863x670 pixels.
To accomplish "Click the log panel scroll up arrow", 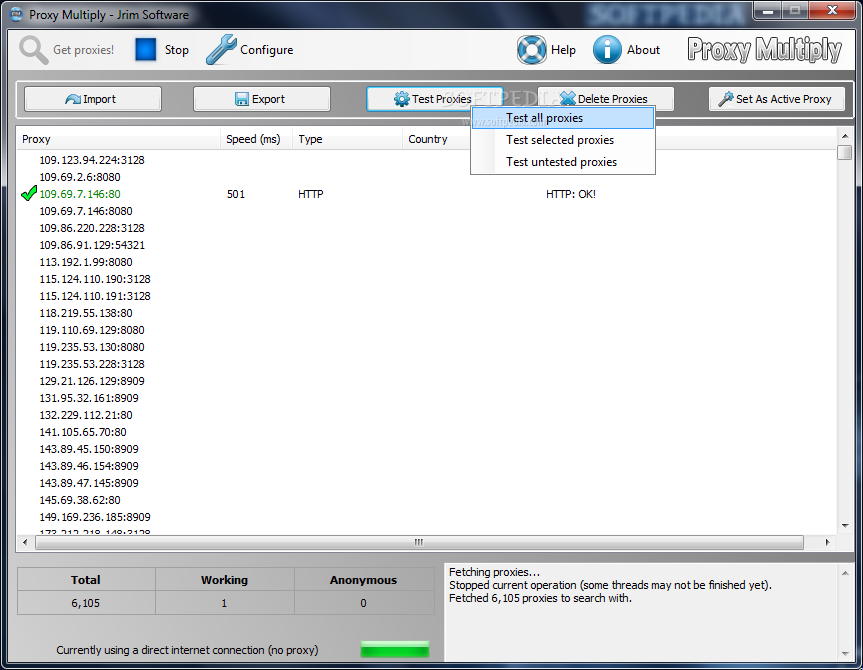I will pos(845,574).
